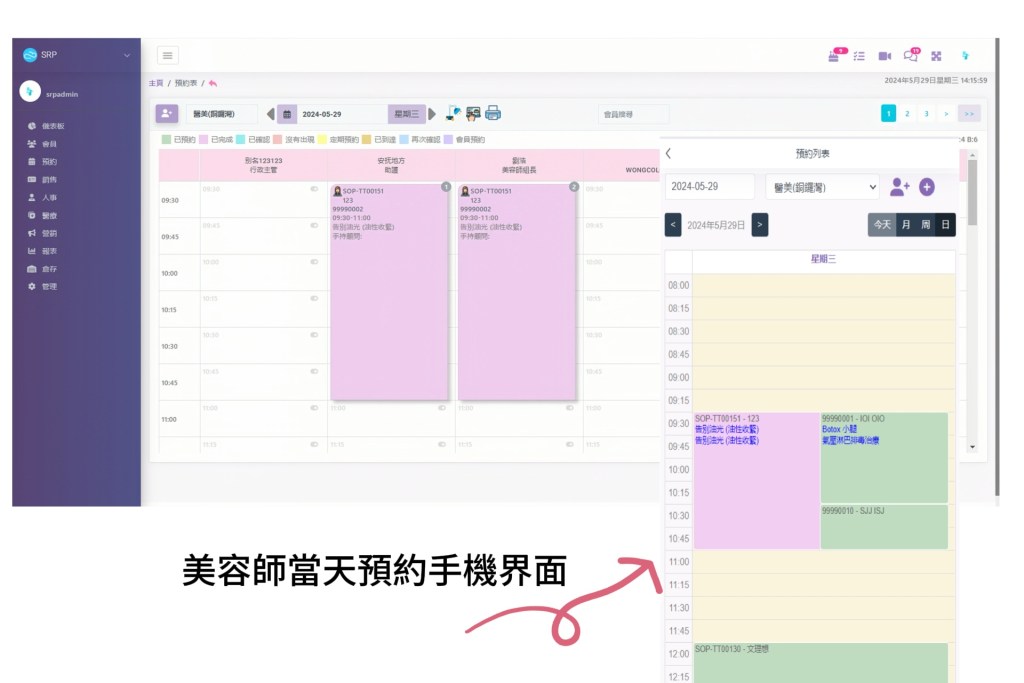Open the 醫美(銅鑼灣) dropdown in 預約列表 panel
Screen dimensions: 1024x683
(822, 187)
